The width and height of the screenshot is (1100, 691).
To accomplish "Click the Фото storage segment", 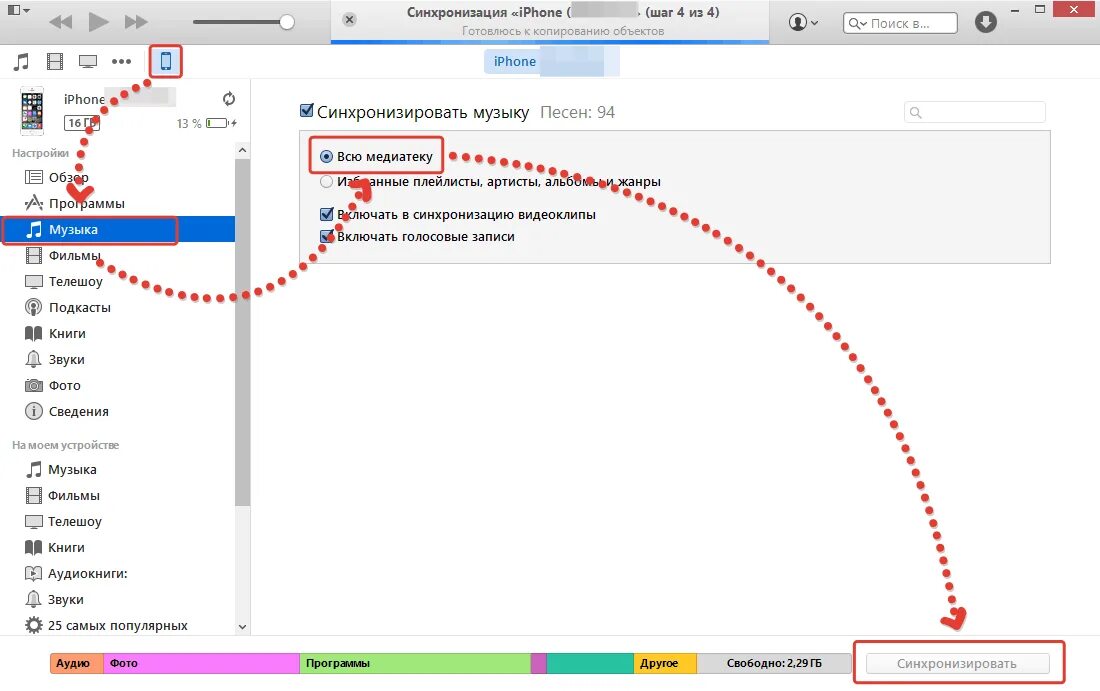I will pyautogui.click(x=201, y=663).
